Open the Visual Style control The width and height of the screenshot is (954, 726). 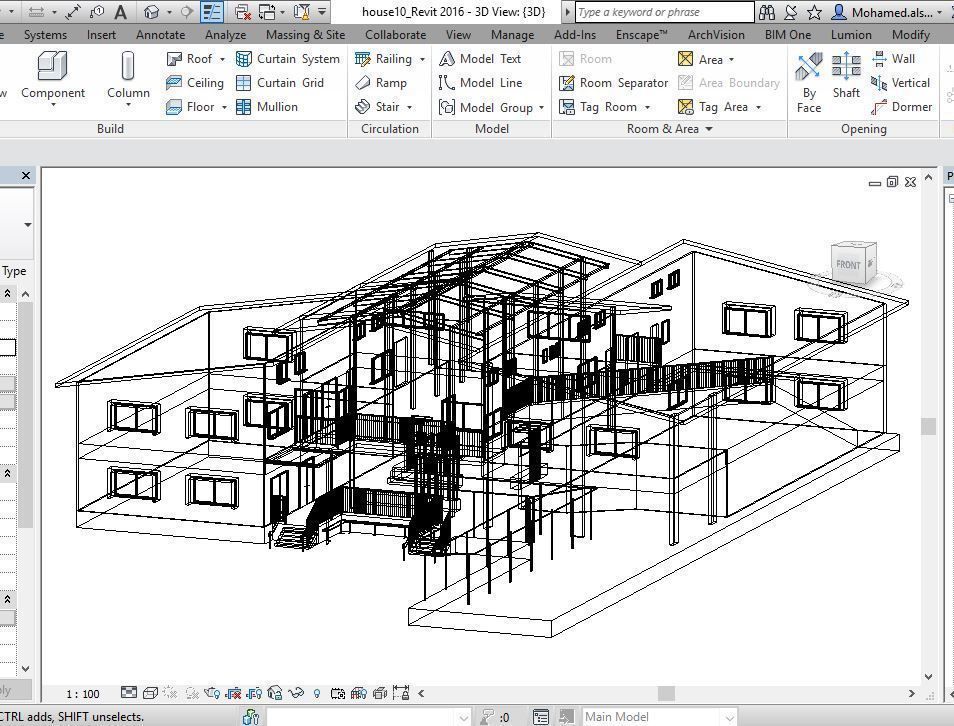coord(150,693)
